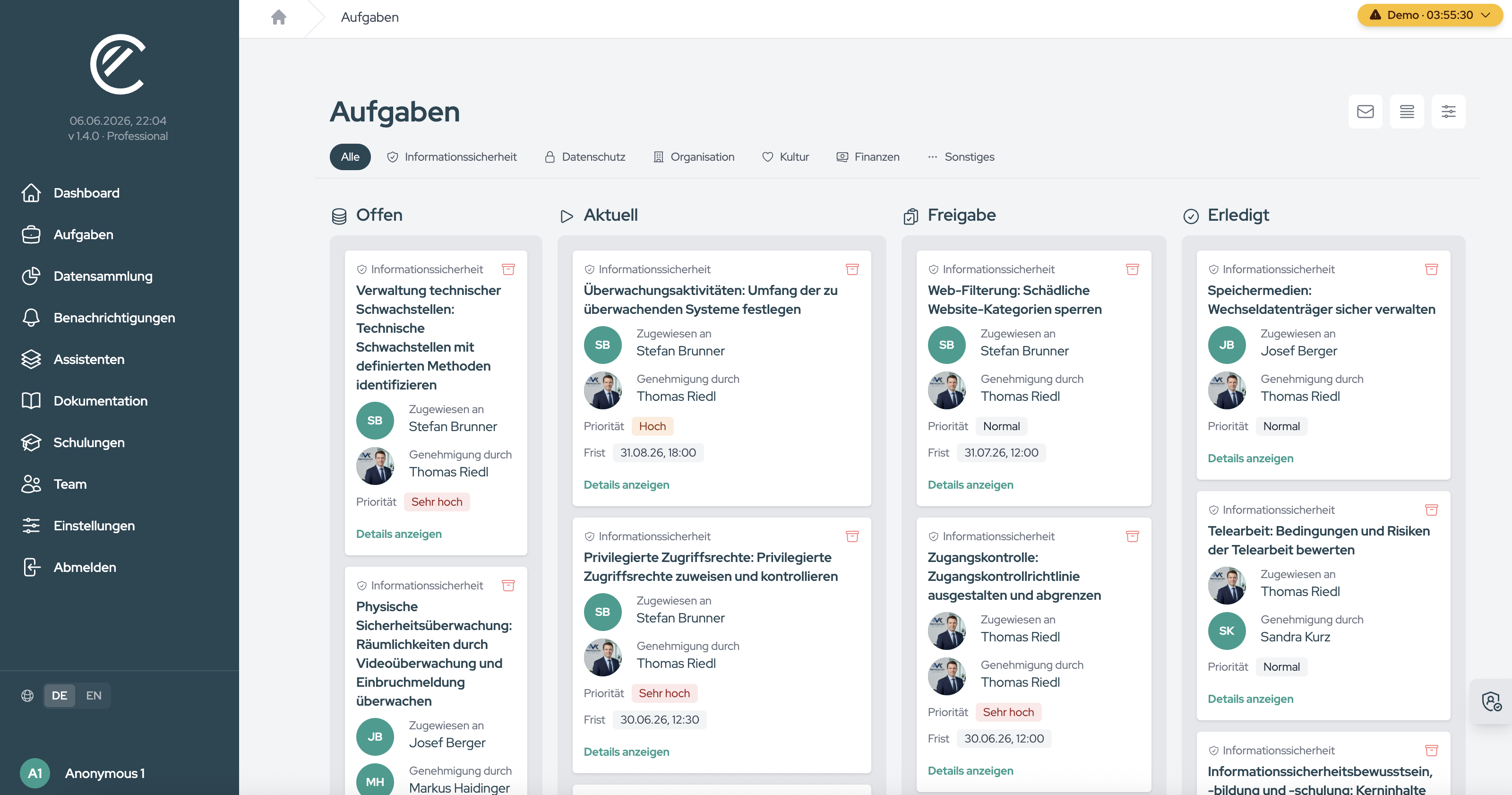Archive the Privilegierte Zugriffsrechte card
Screen dimensions: 1512x795
tap(852, 536)
